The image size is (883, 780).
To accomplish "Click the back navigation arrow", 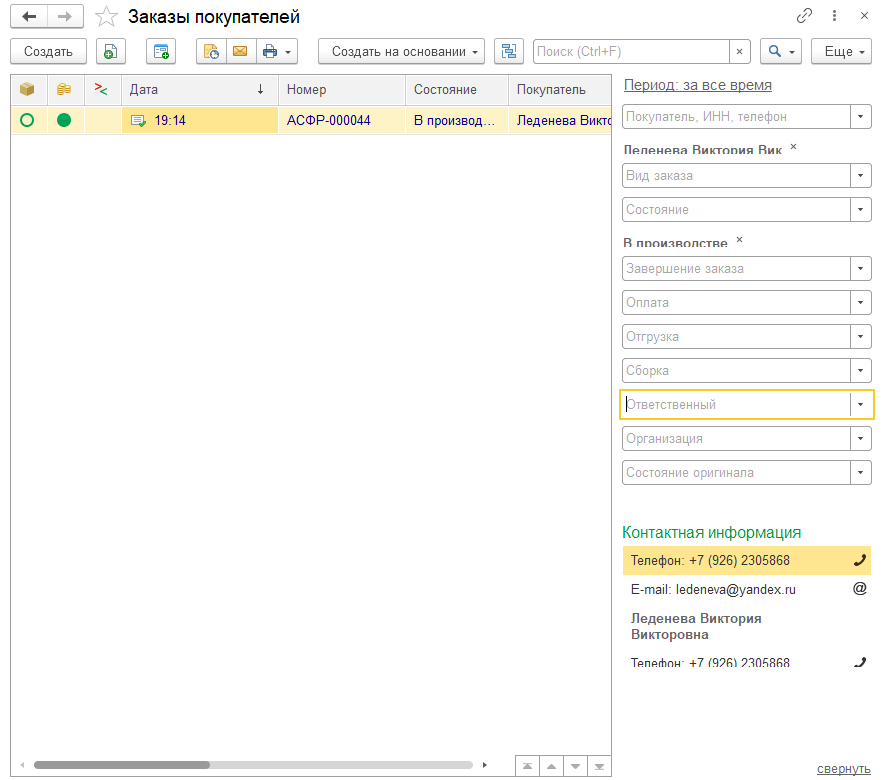I will tap(29, 17).
